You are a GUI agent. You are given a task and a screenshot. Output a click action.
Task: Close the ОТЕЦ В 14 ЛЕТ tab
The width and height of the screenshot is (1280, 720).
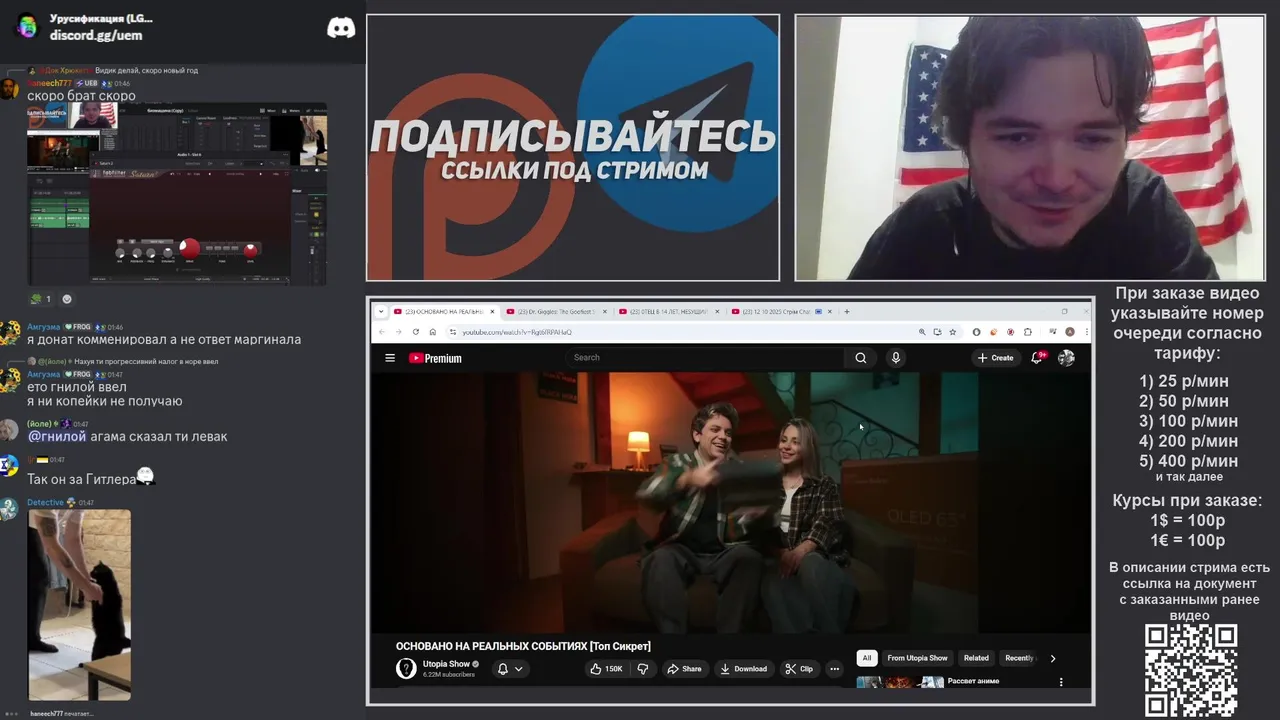pyautogui.click(x=717, y=311)
